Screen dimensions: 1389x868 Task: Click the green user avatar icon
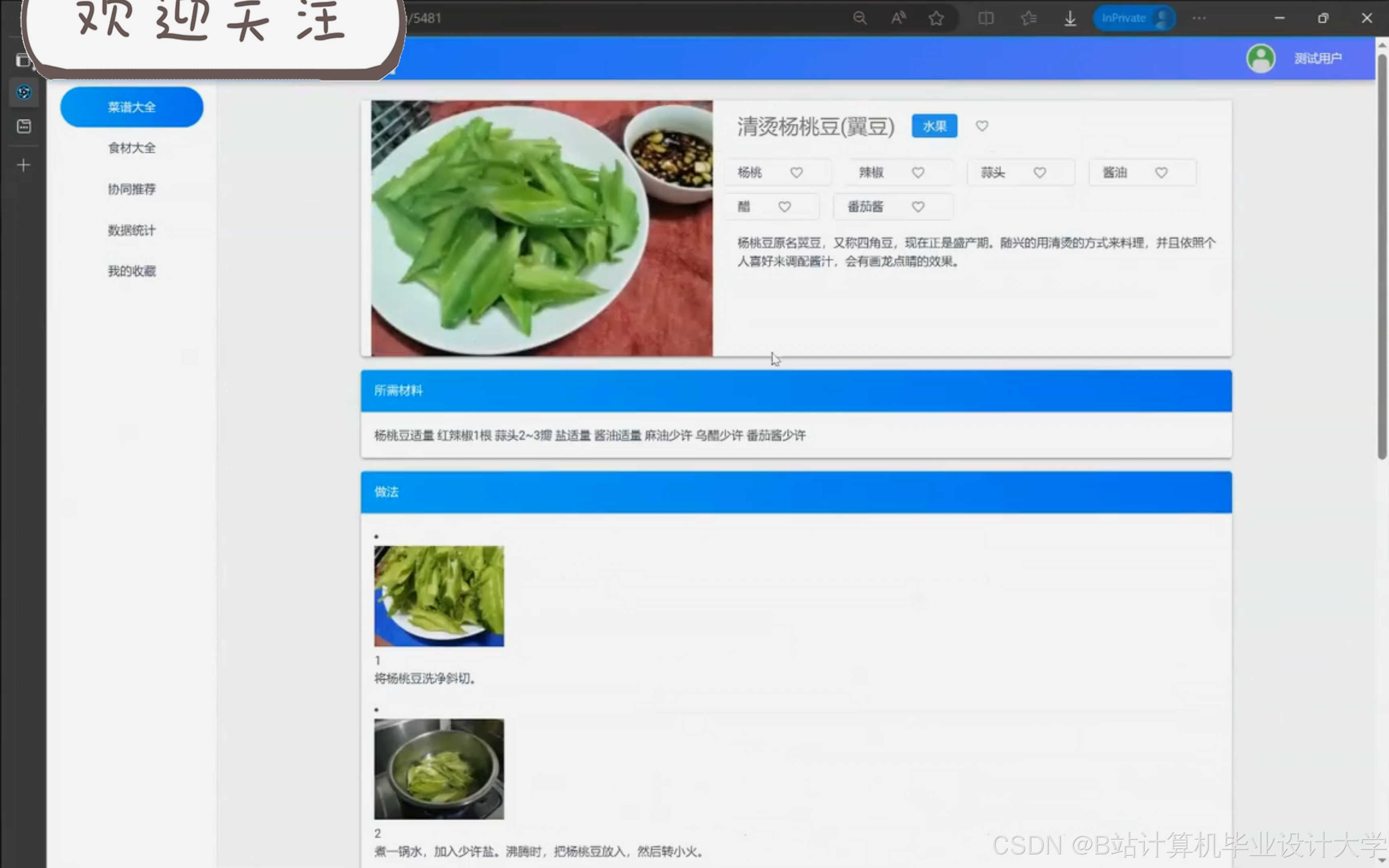[x=1260, y=58]
